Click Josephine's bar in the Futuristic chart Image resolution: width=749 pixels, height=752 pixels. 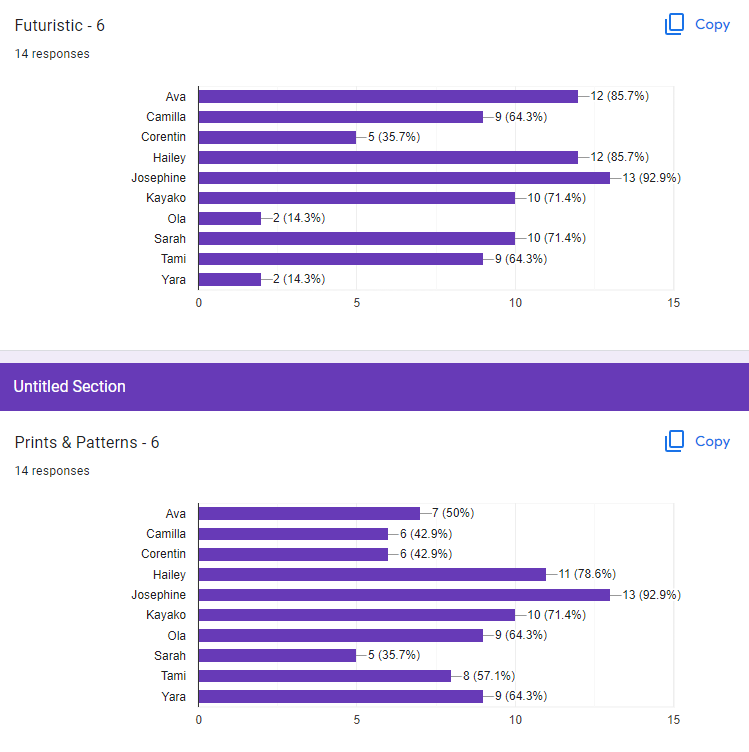point(404,178)
